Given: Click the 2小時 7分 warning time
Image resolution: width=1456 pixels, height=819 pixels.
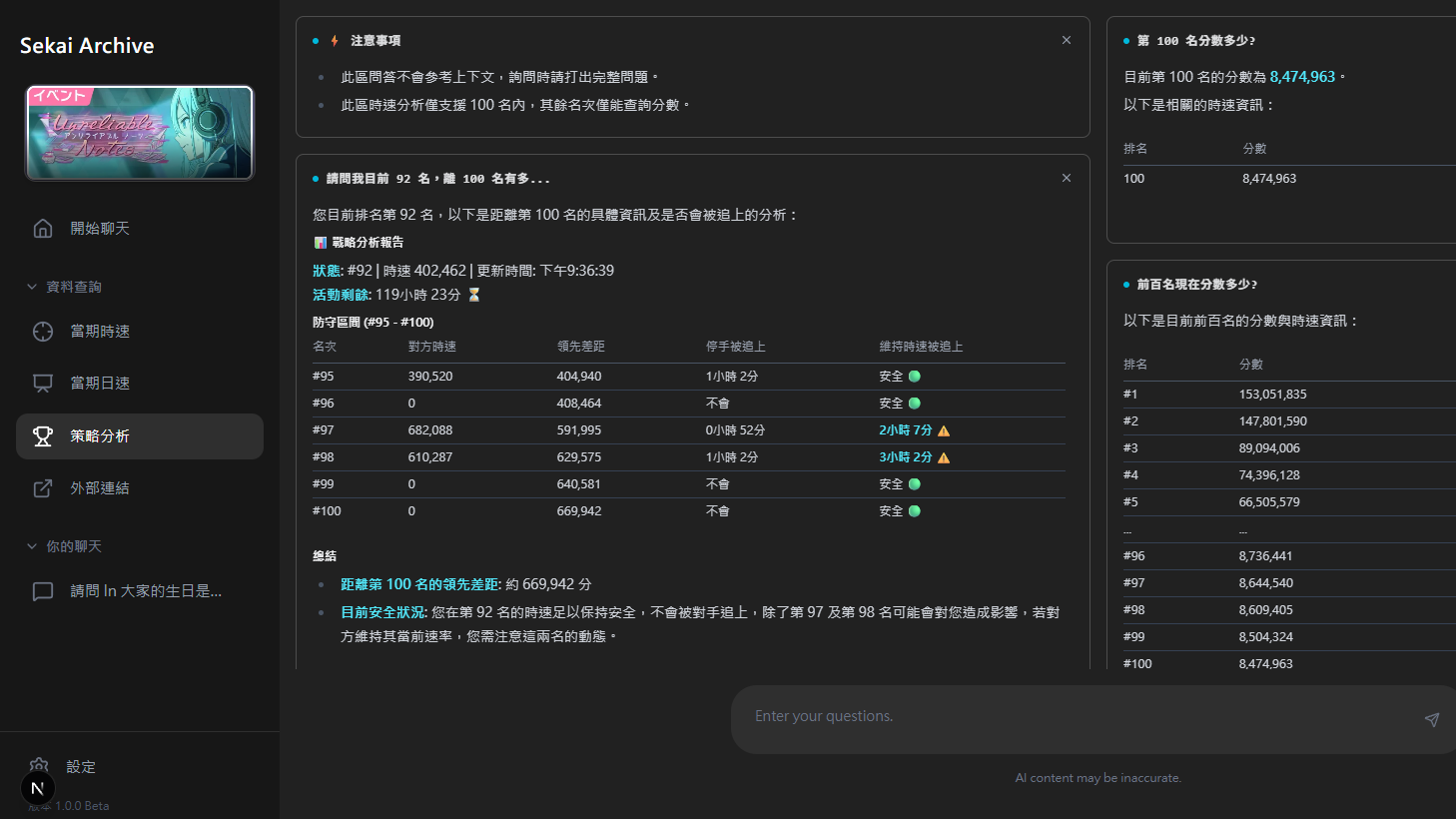Looking at the screenshot, I should pyautogui.click(x=905, y=430).
